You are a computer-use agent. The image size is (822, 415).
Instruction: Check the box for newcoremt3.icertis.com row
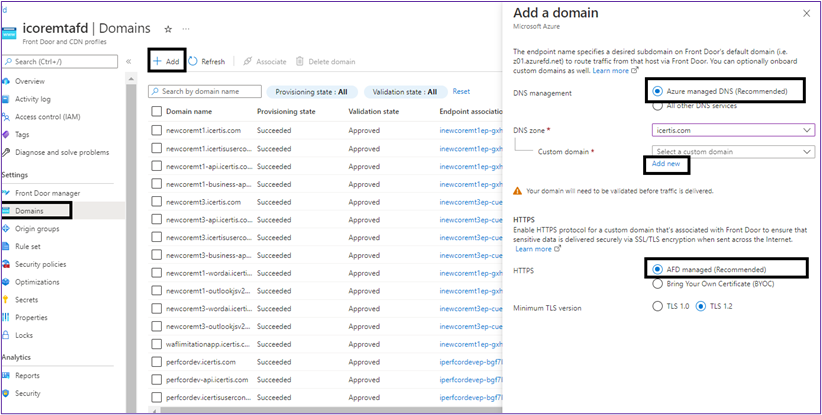156,202
